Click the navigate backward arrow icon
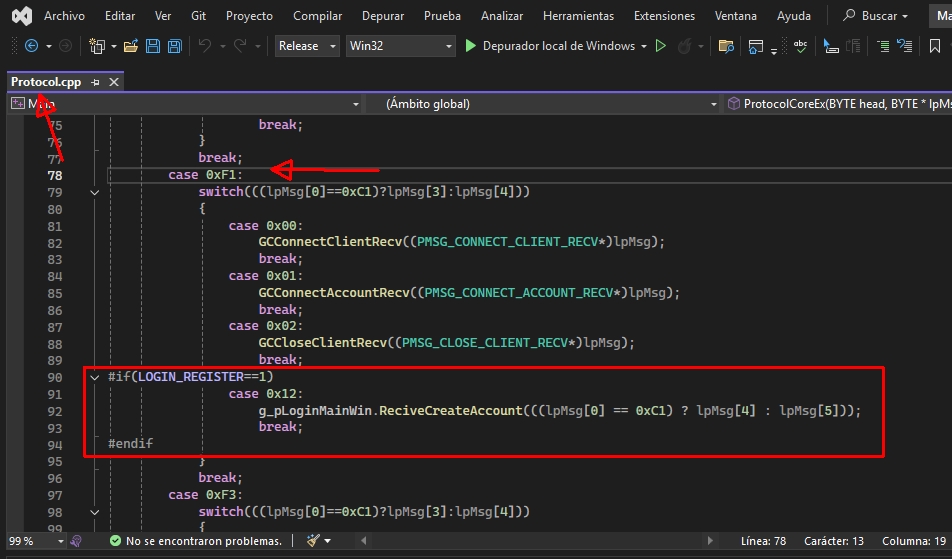This screenshot has height=559, width=952. 31,46
